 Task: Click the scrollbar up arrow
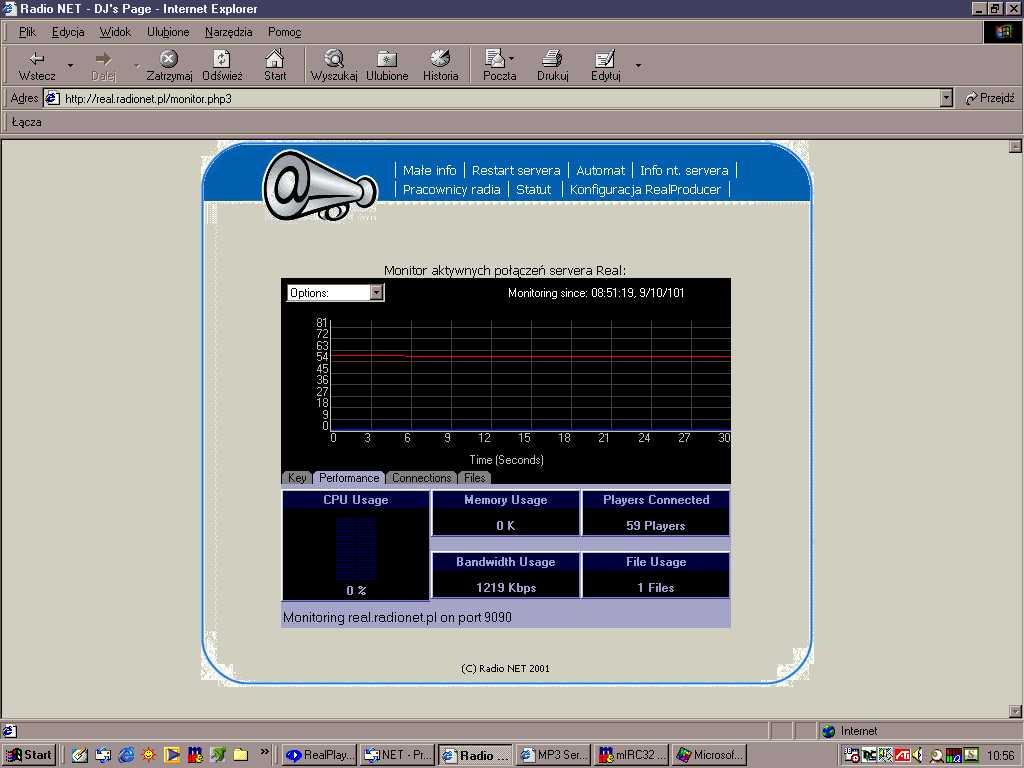coord(1015,146)
